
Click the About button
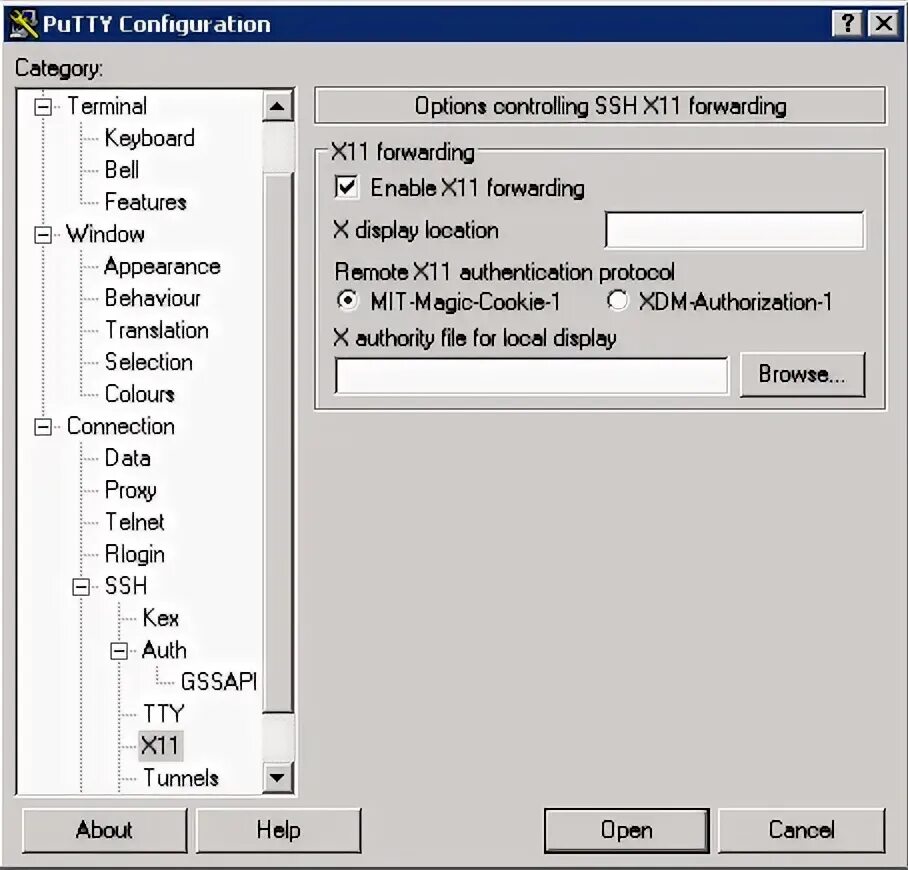click(x=104, y=831)
